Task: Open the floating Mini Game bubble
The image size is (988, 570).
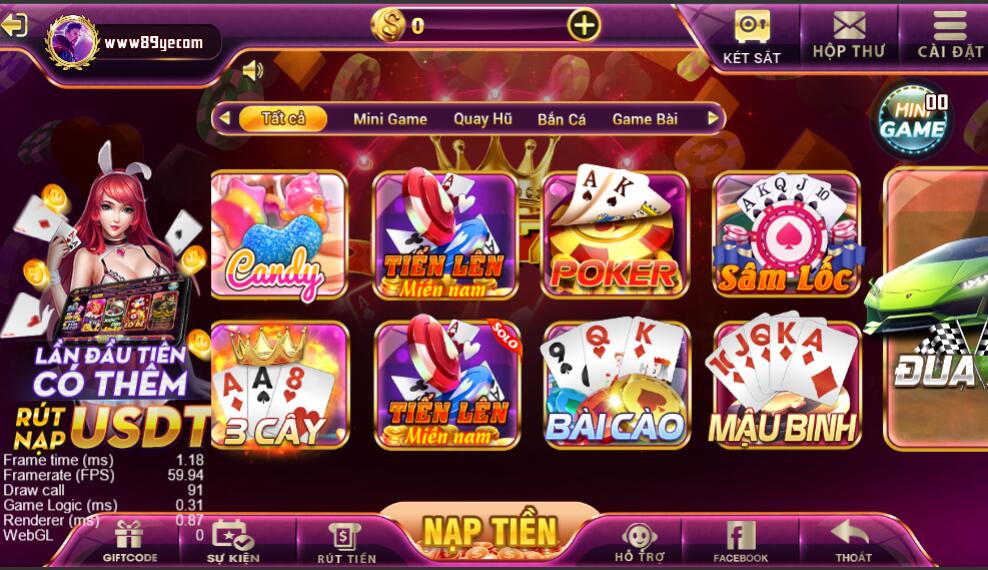Action: (913, 120)
